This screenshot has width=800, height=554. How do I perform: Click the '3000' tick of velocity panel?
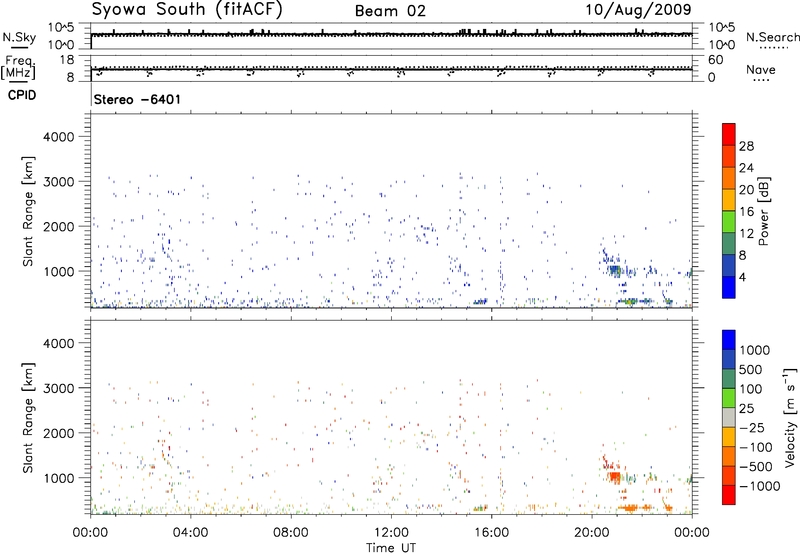[59, 388]
